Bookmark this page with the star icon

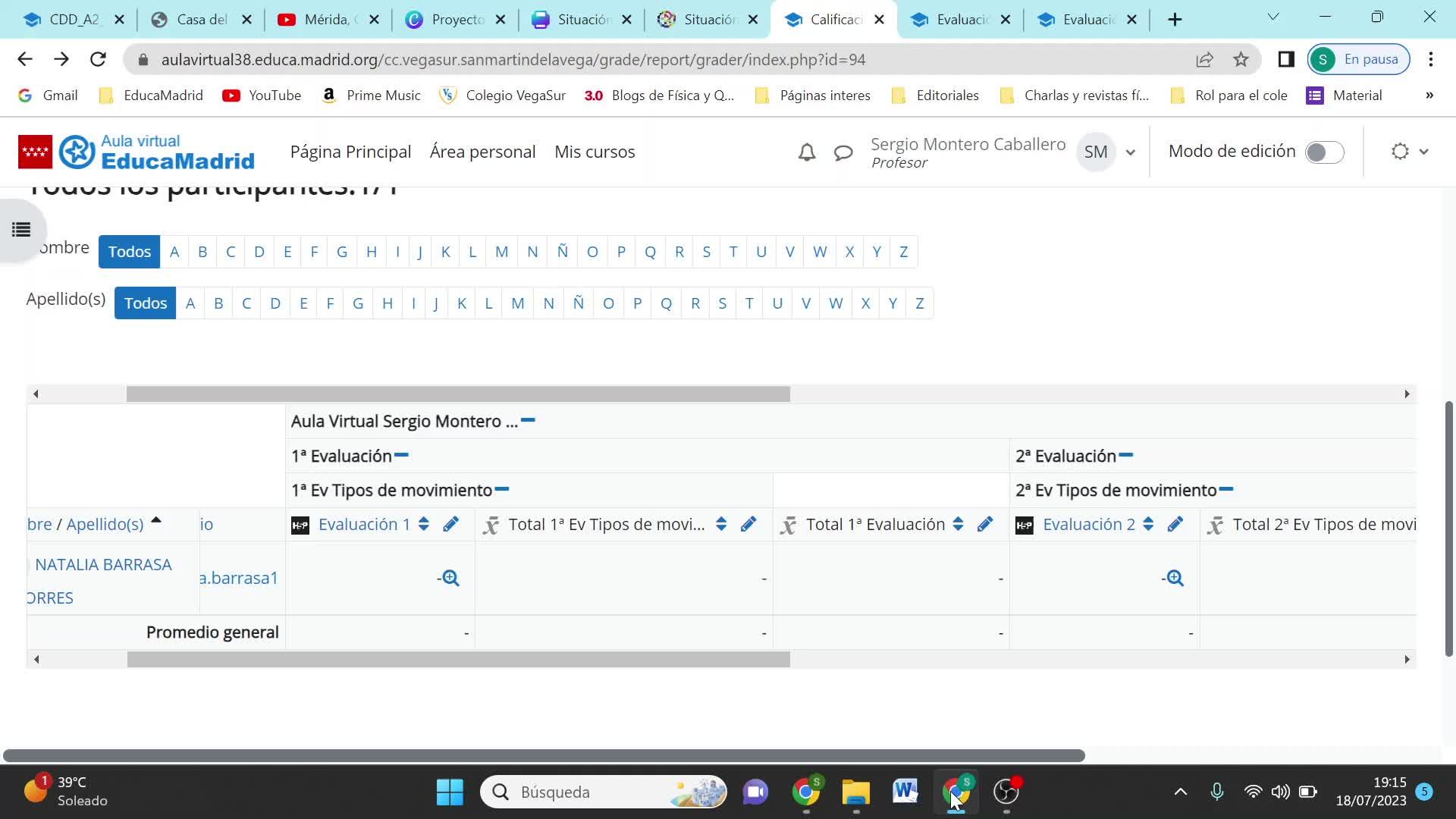point(1241,59)
